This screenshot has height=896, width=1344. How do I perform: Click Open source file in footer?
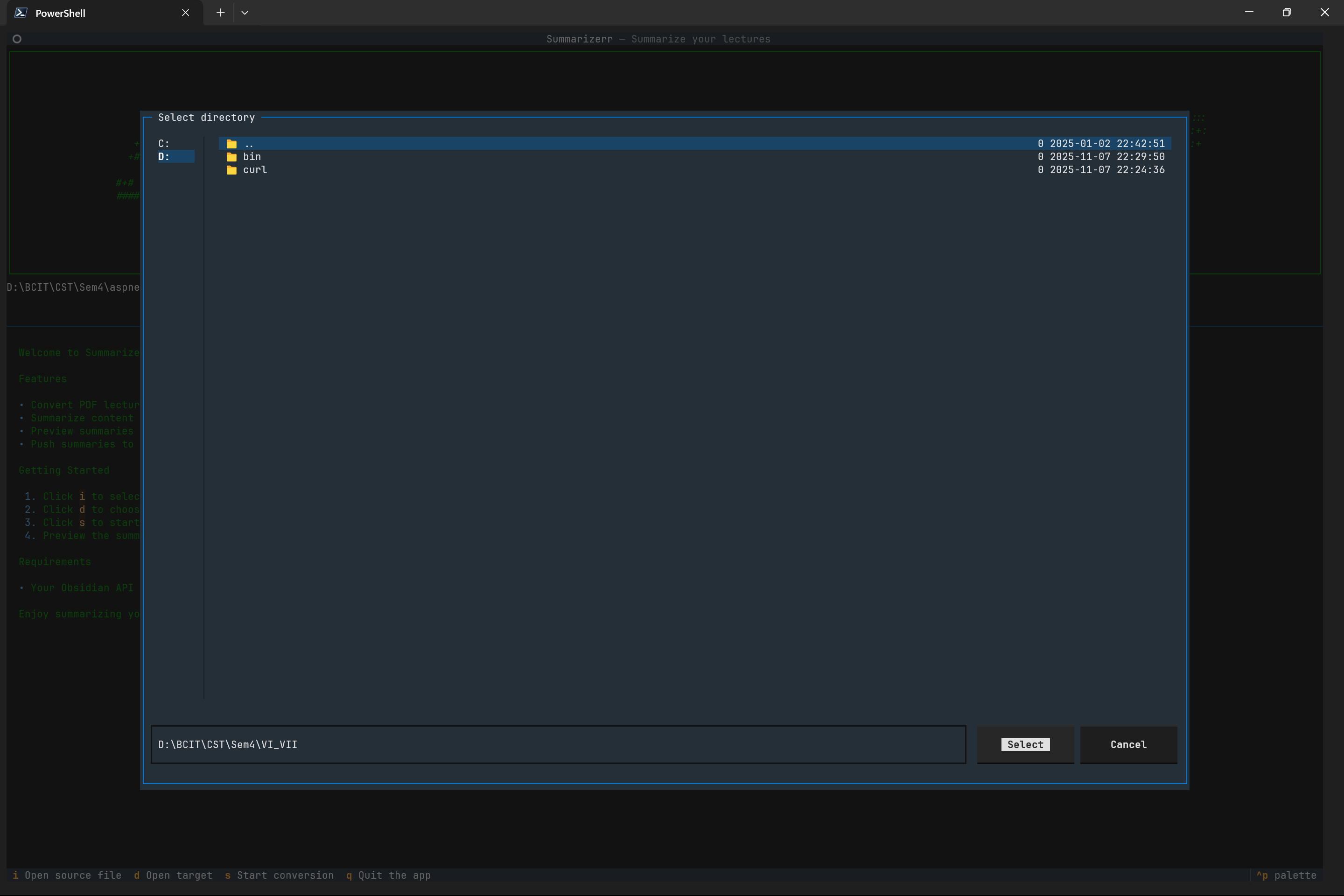click(67, 875)
